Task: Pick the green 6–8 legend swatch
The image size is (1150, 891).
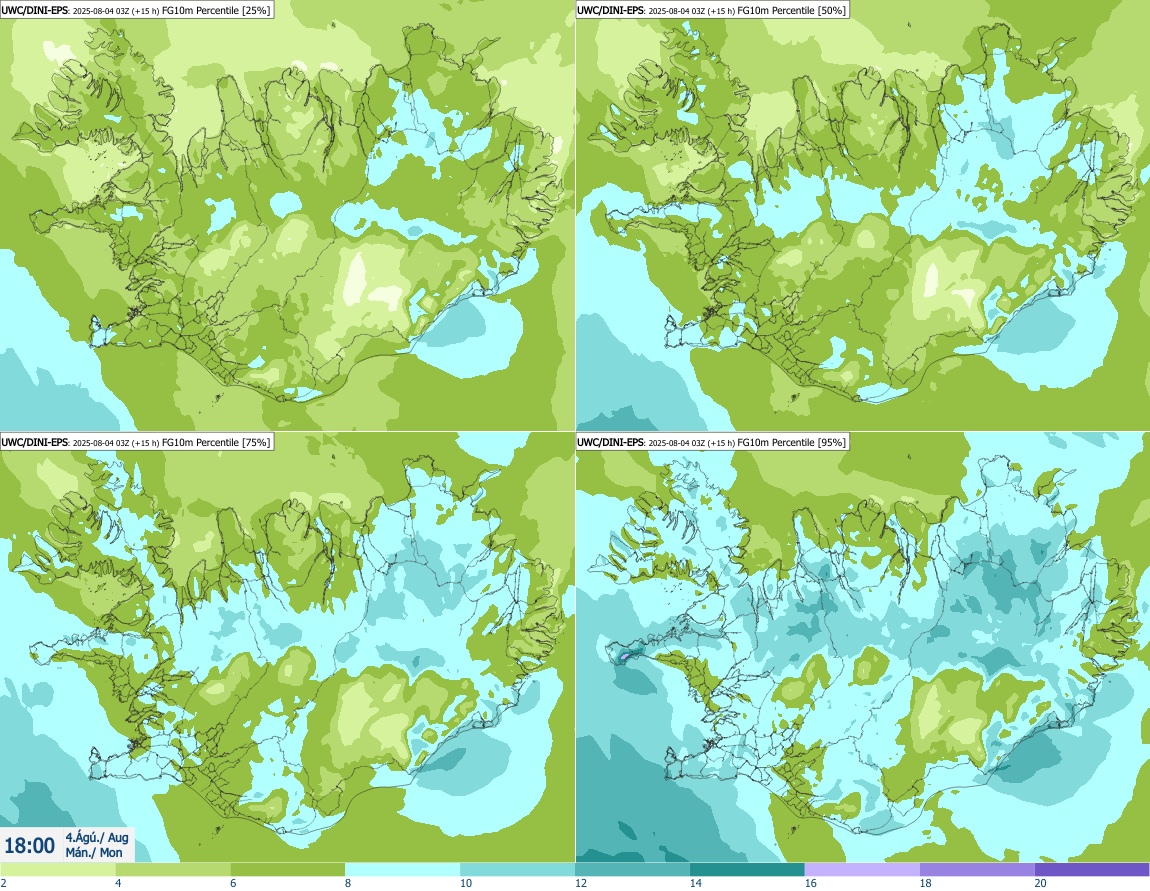Action: coord(288,870)
